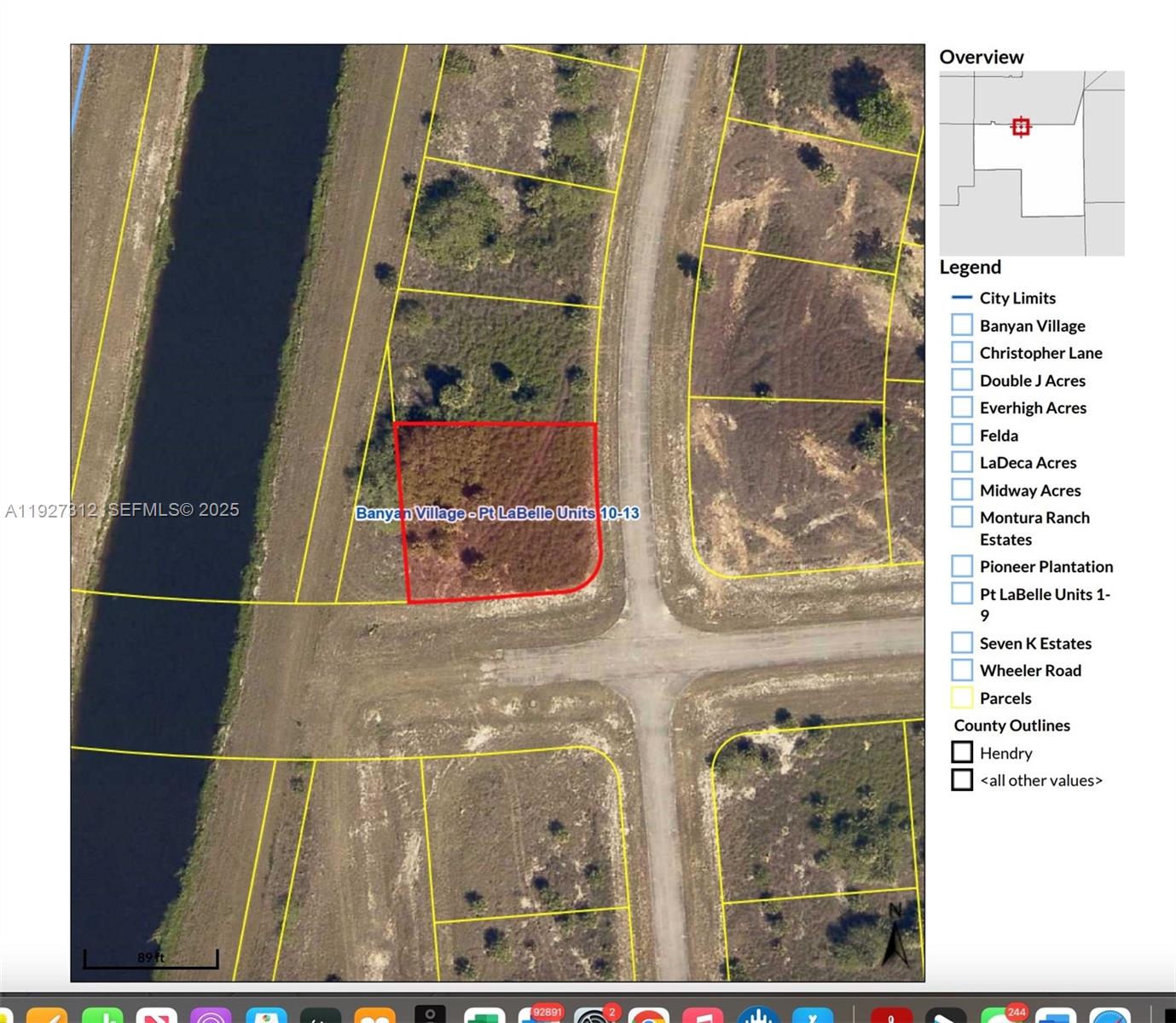
Task: Click the north arrow compass on the map
Action: click(895, 940)
